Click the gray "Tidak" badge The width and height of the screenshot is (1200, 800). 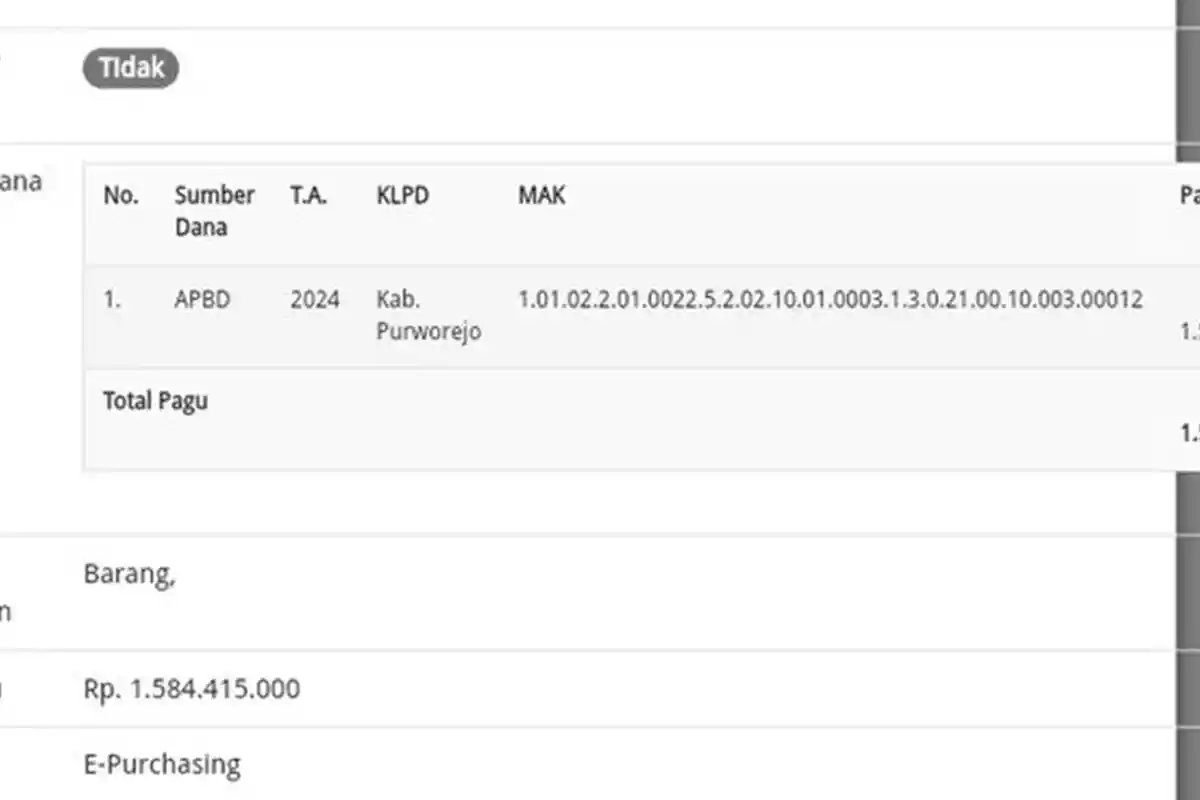pyautogui.click(x=131, y=69)
